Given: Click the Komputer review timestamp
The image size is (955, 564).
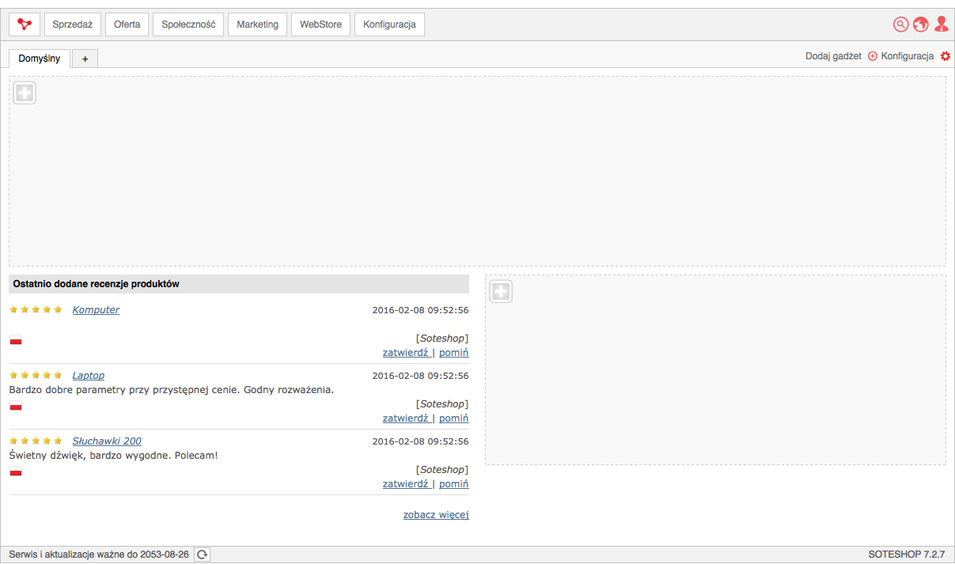Looking at the screenshot, I should (420, 310).
